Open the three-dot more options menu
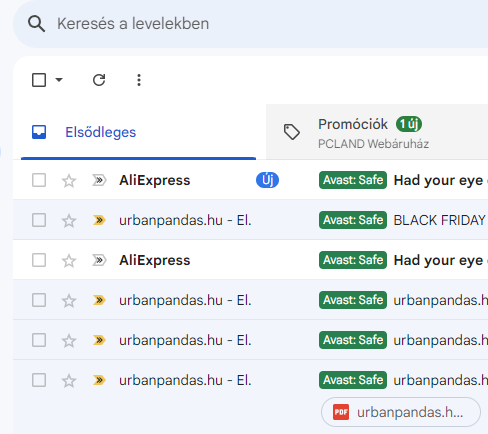This screenshot has height=434, width=488. pos(139,80)
